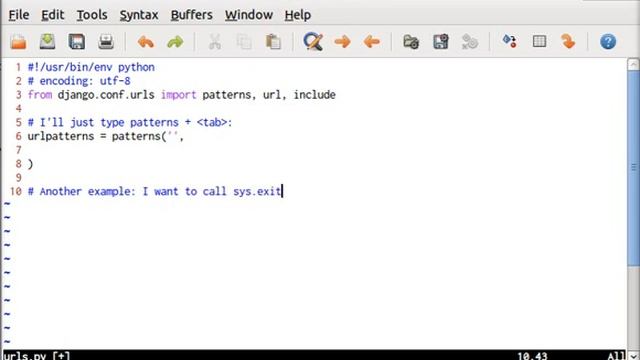The image size is (640, 360).
Task: Click the 'from' keyword on line 3
Action: [x=40, y=95]
